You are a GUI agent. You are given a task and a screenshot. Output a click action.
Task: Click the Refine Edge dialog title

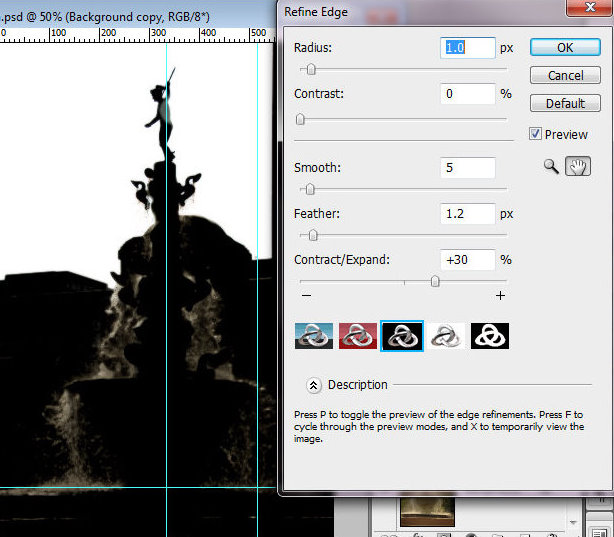coord(316,12)
